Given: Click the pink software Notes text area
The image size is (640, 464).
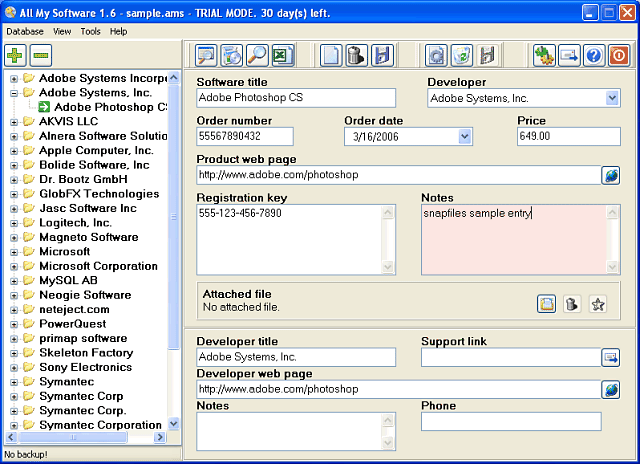Looking at the screenshot, I should pos(514,240).
